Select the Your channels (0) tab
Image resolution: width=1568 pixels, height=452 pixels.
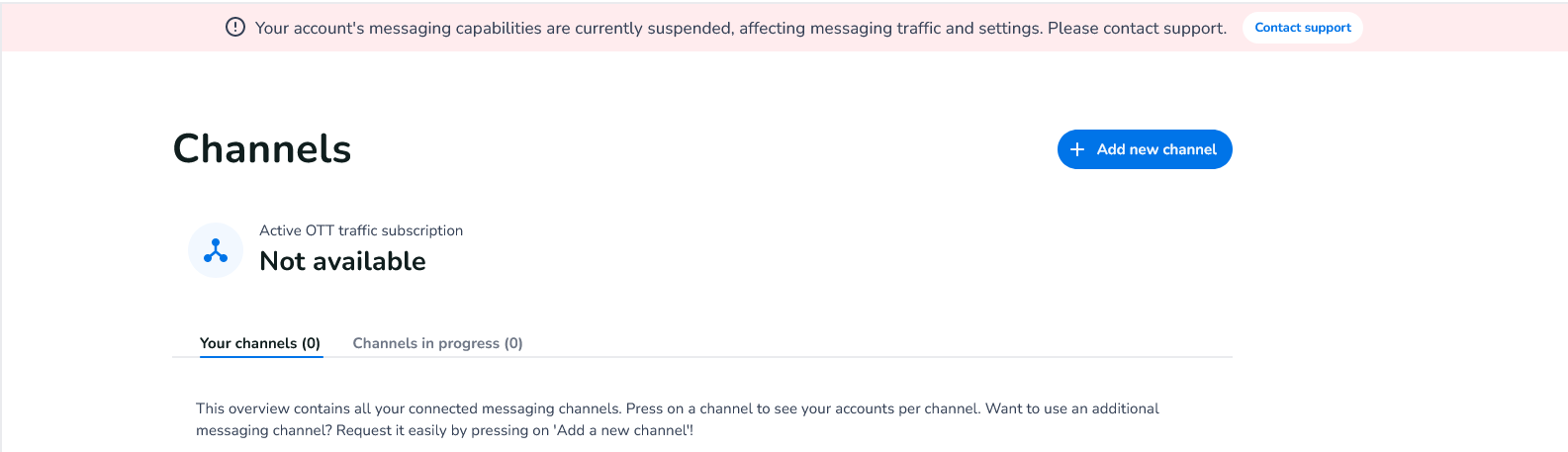(x=260, y=343)
